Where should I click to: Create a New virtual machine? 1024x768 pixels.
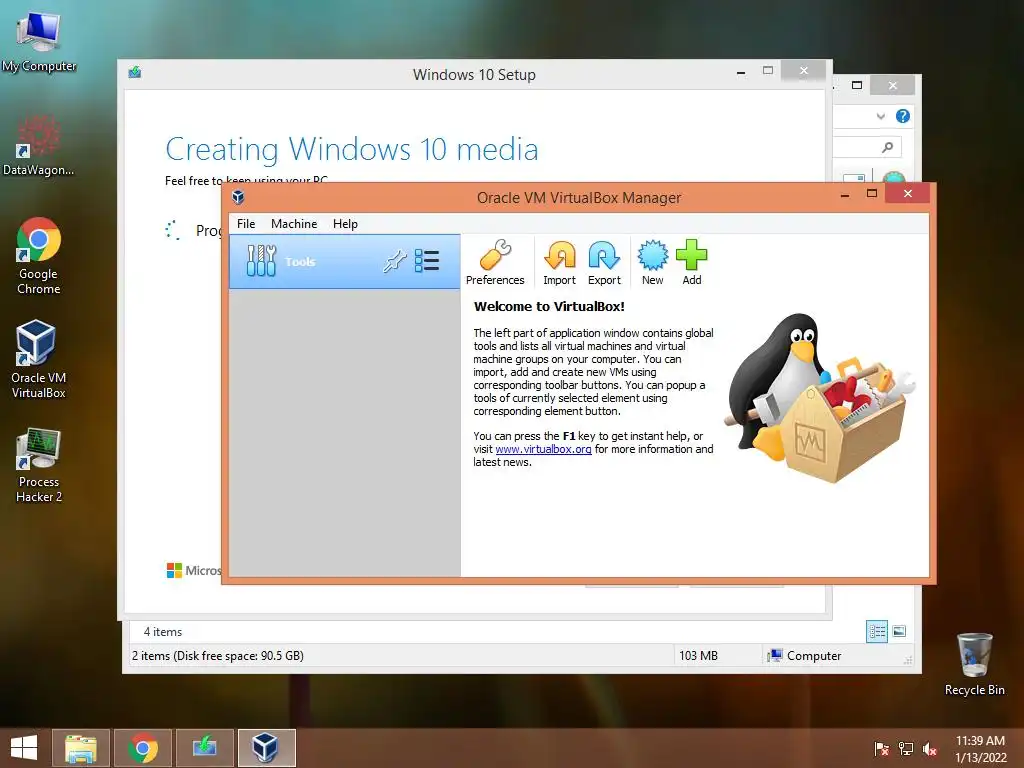coord(652,263)
